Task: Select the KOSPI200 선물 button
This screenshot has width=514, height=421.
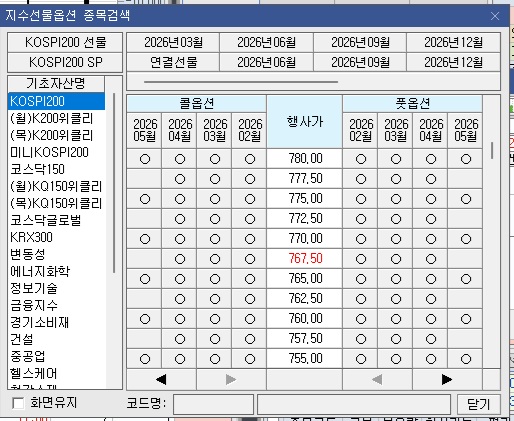Action: (x=65, y=42)
